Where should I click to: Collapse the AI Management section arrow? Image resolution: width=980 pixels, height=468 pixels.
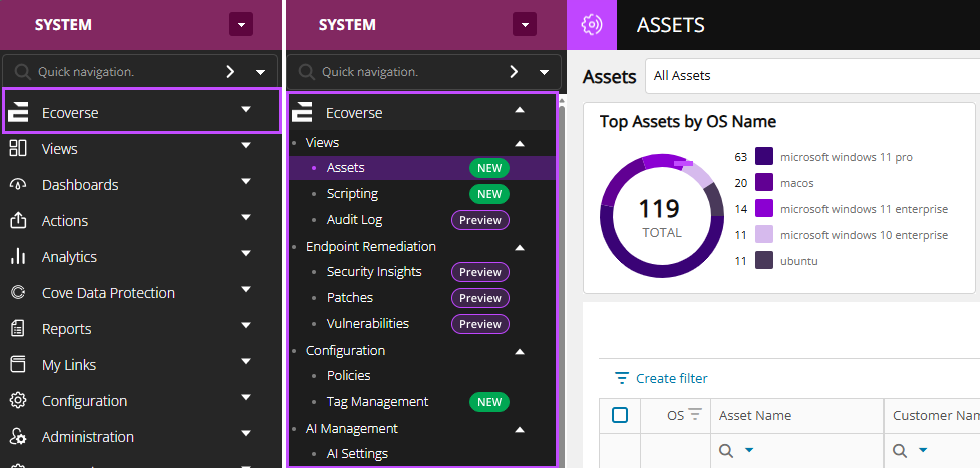click(x=520, y=429)
